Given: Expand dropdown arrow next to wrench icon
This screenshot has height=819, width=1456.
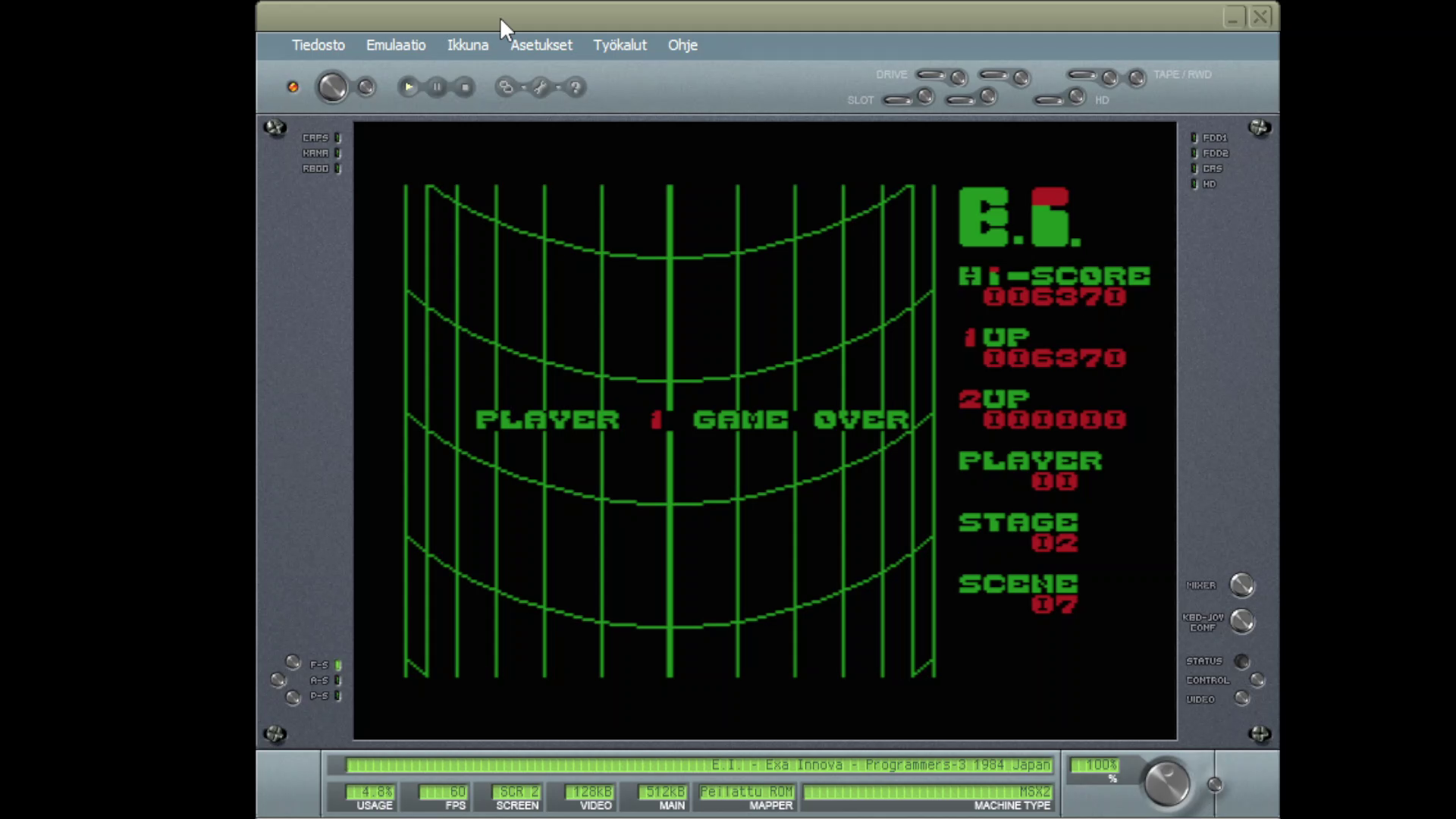Looking at the screenshot, I should point(558,88).
